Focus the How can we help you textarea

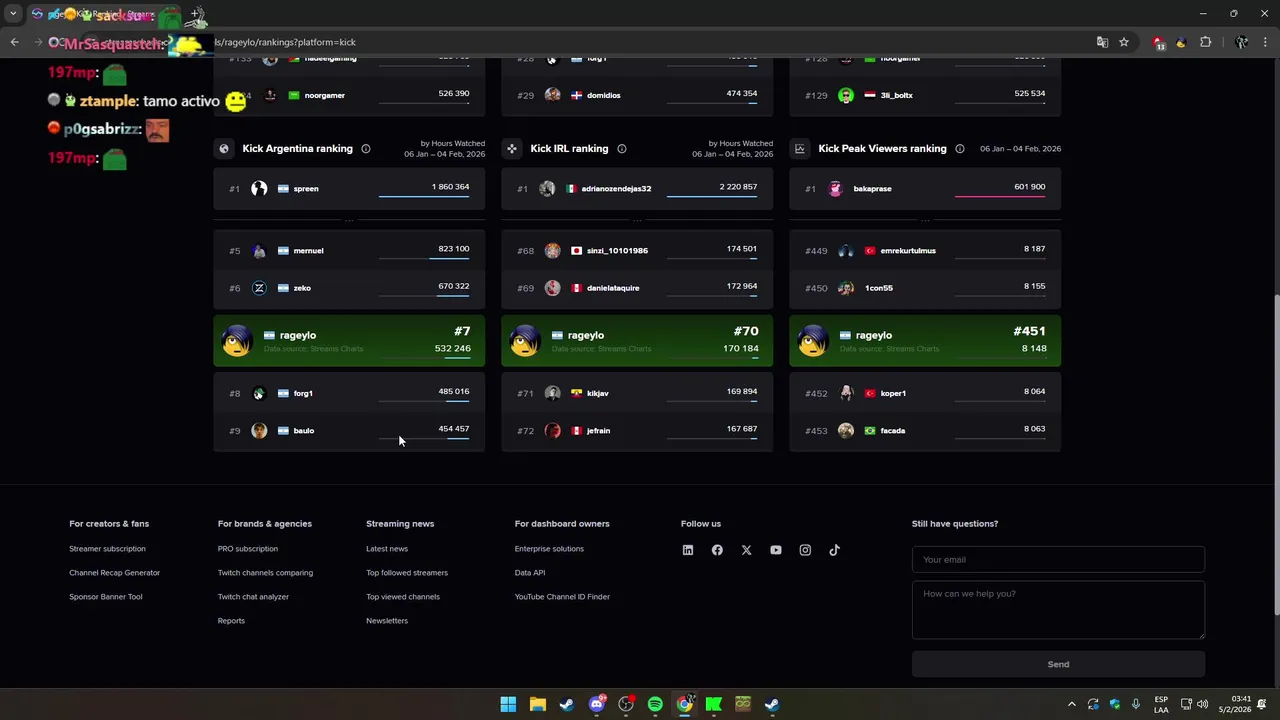(1058, 610)
